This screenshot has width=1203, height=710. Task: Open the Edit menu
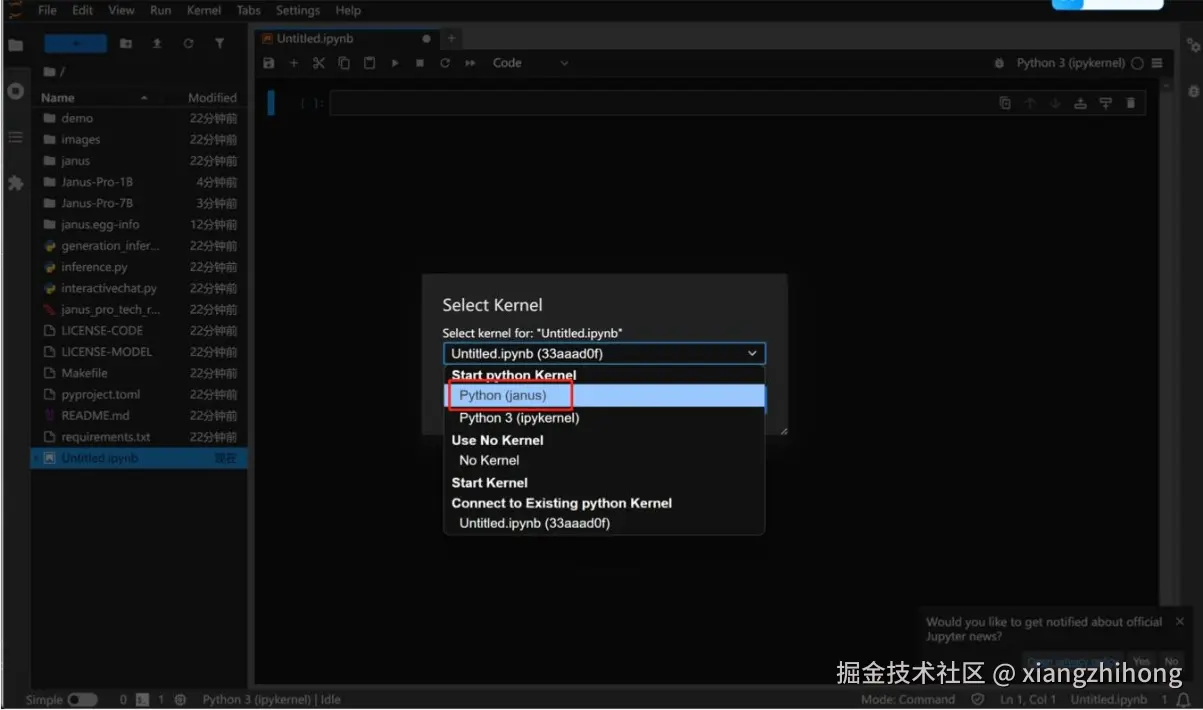[82, 10]
